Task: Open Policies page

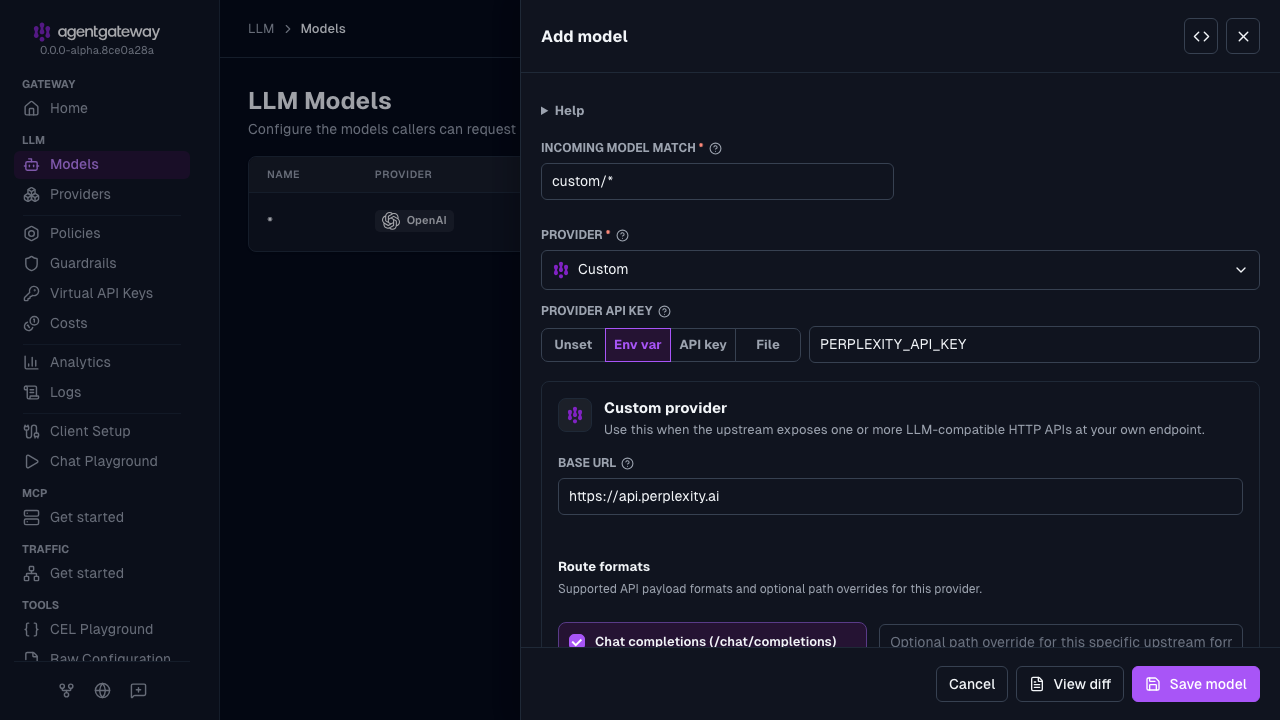Action: coord(102,233)
